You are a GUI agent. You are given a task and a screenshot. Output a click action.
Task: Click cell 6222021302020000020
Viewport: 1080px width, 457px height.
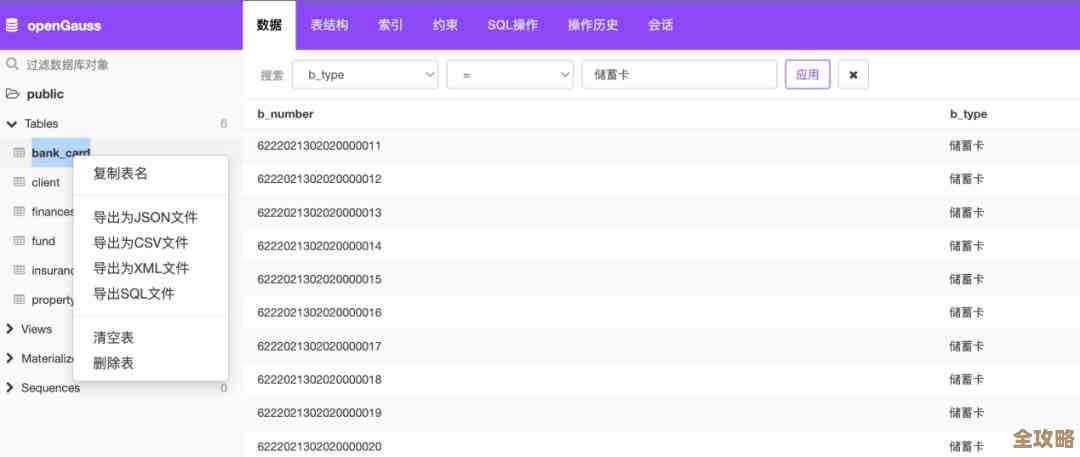(319, 446)
